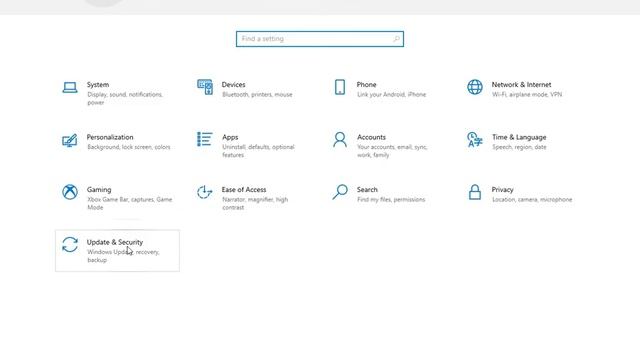Click 'Display, sound, notifications, power' text
Viewport: 640px width, 360px height.
pyautogui.click(x=125, y=98)
